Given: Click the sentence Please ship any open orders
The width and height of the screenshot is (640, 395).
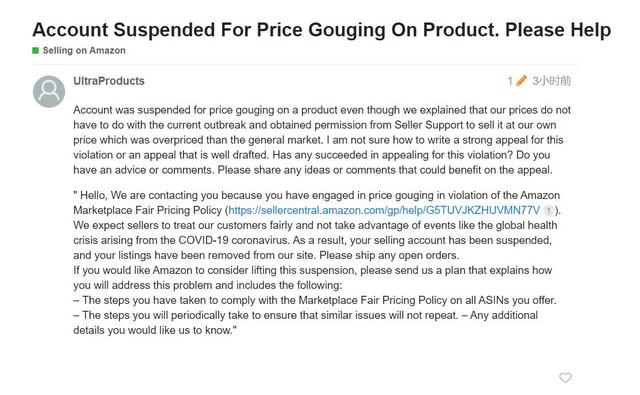Looking at the screenshot, I should point(389,255).
